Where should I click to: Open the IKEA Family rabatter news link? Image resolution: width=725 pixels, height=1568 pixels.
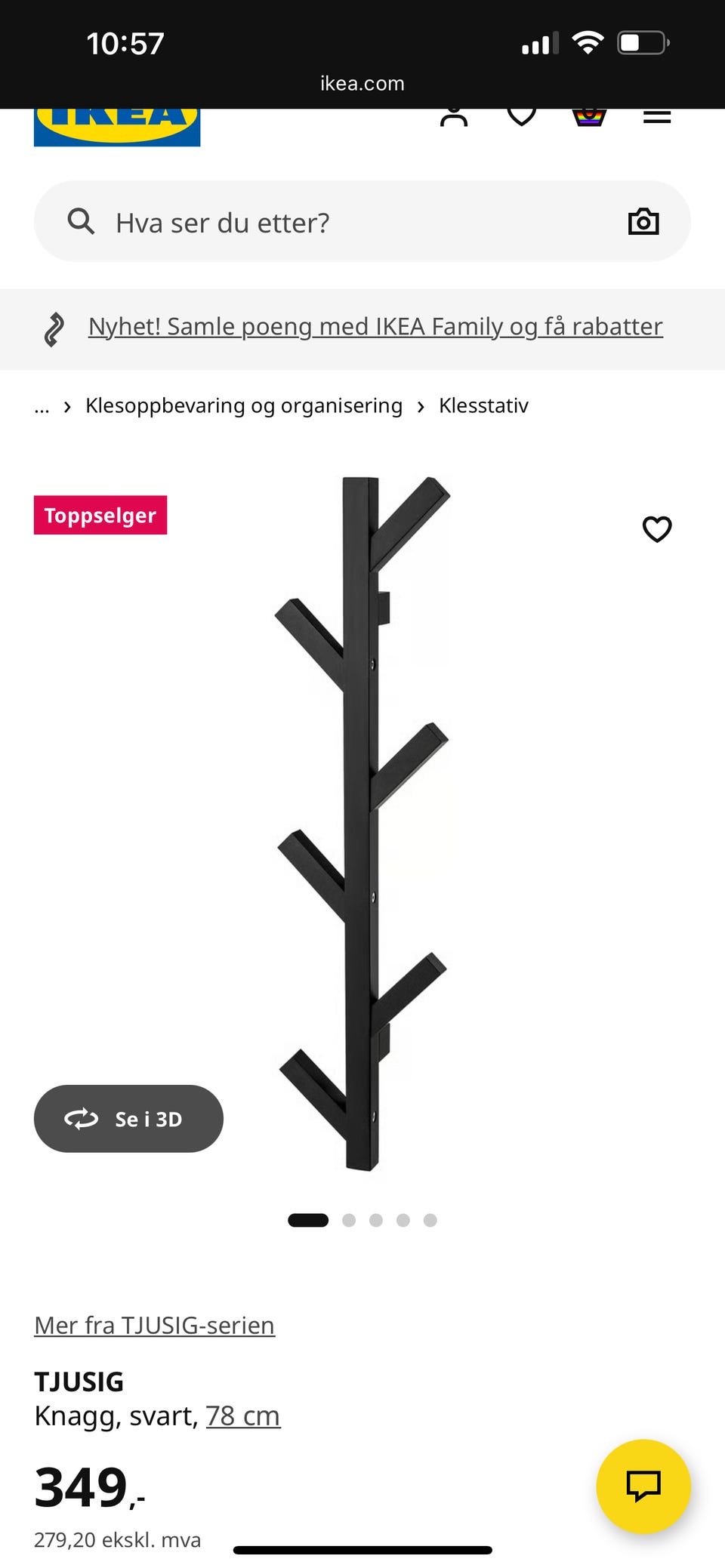click(x=375, y=327)
